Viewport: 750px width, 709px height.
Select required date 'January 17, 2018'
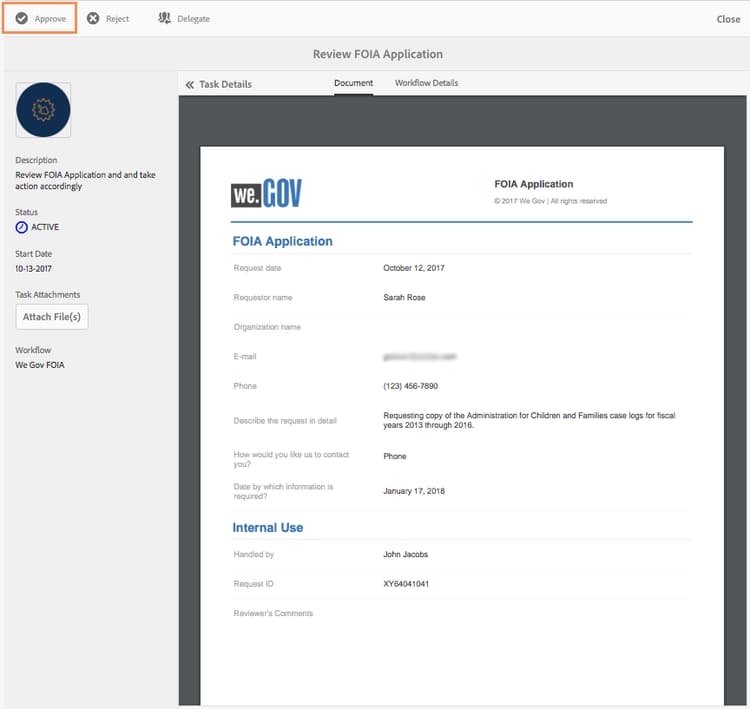pyautogui.click(x=414, y=491)
